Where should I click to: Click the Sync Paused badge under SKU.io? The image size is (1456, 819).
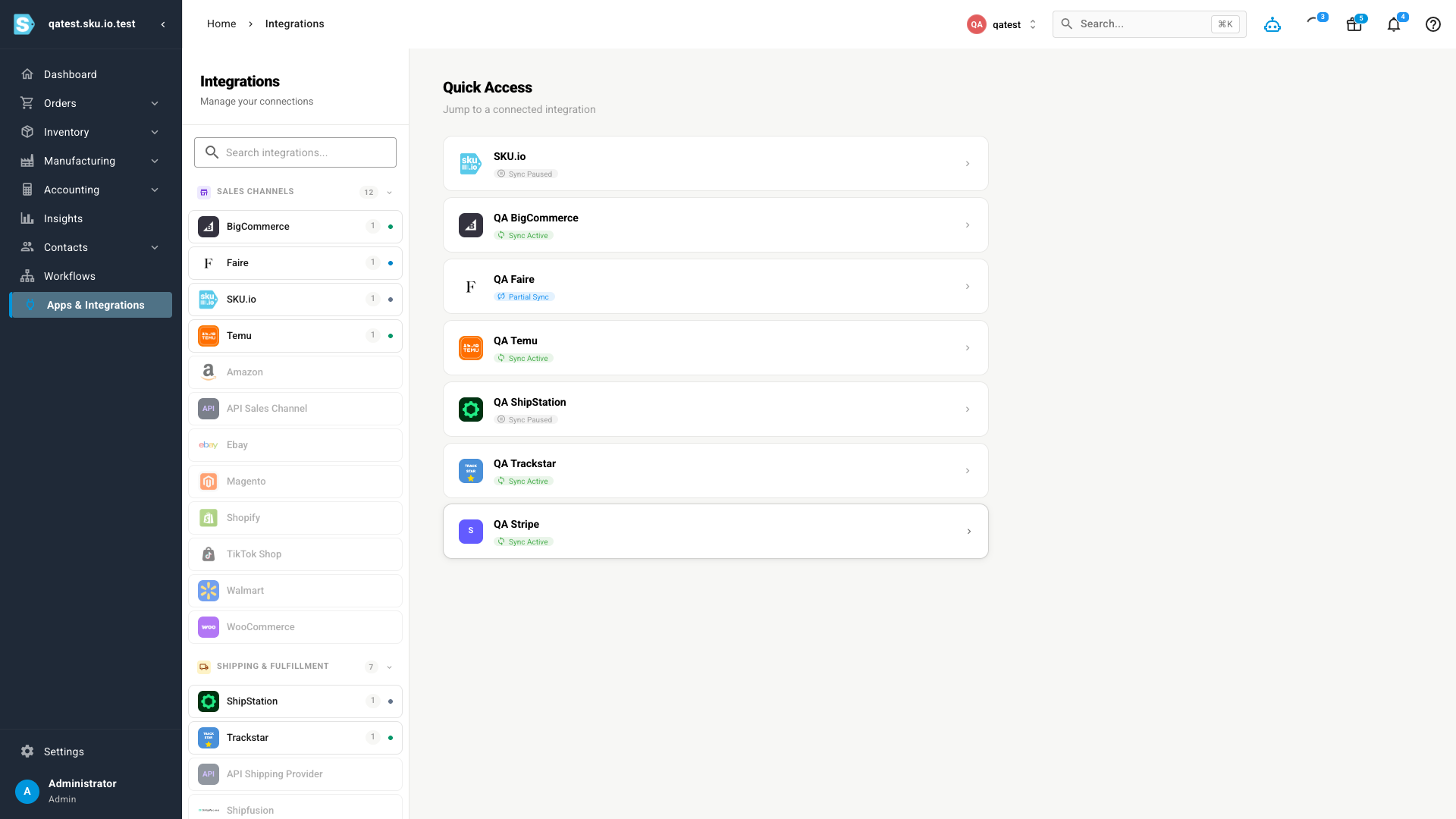pos(526,174)
